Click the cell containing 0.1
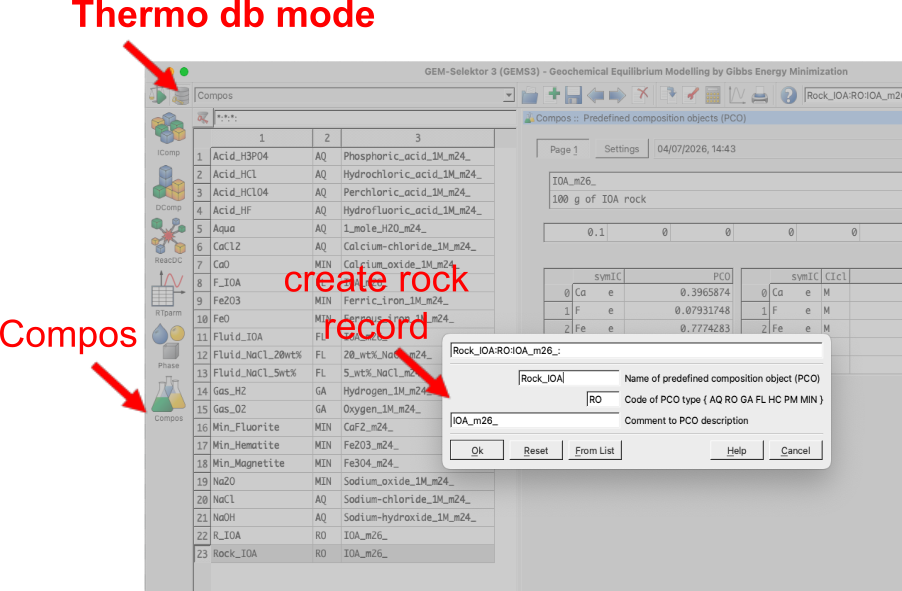Image resolution: width=902 pixels, height=591 pixels. pos(575,232)
